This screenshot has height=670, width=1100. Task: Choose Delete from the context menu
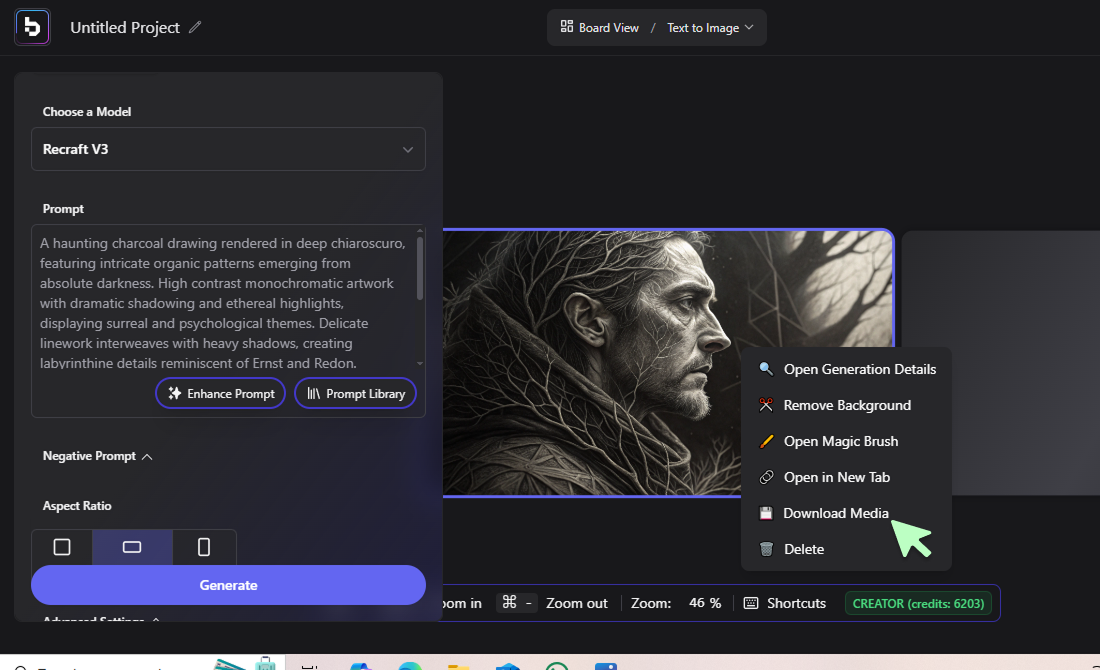tap(846, 549)
